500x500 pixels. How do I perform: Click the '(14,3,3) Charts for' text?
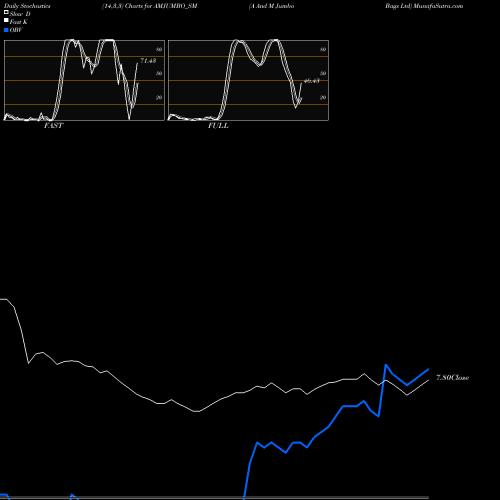point(127,6)
